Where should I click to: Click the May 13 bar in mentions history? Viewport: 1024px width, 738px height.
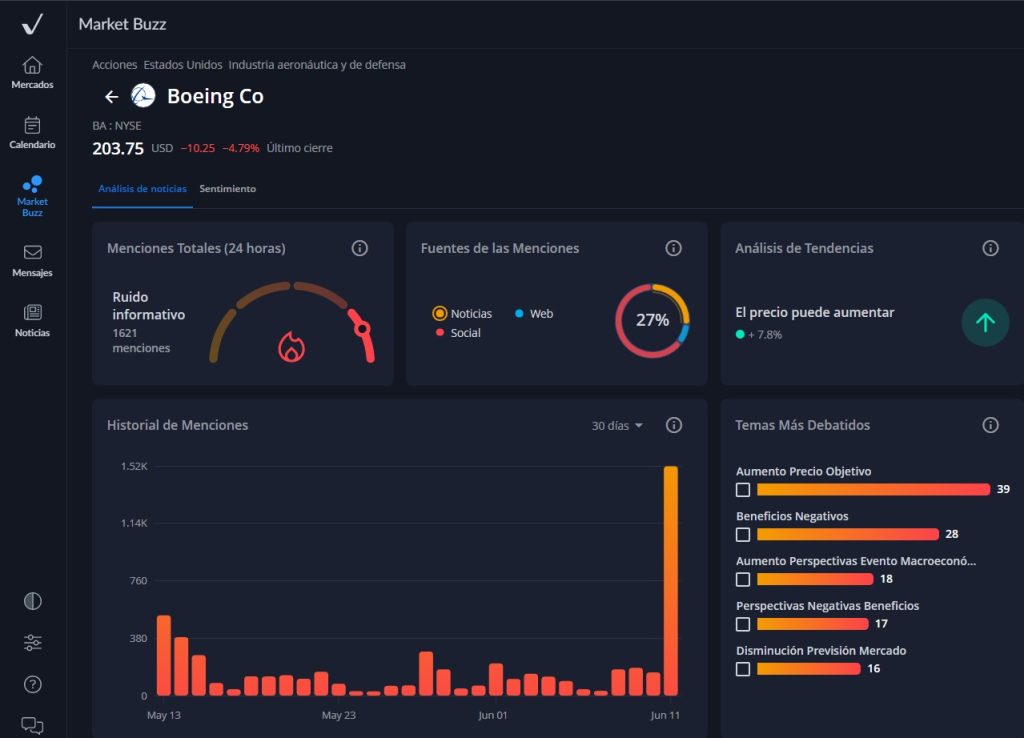click(164, 655)
